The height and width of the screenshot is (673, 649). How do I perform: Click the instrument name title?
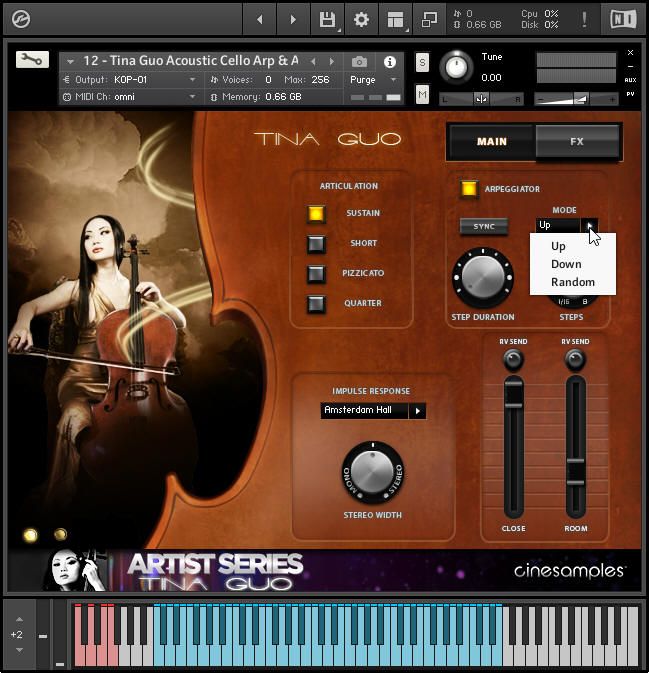pos(191,61)
